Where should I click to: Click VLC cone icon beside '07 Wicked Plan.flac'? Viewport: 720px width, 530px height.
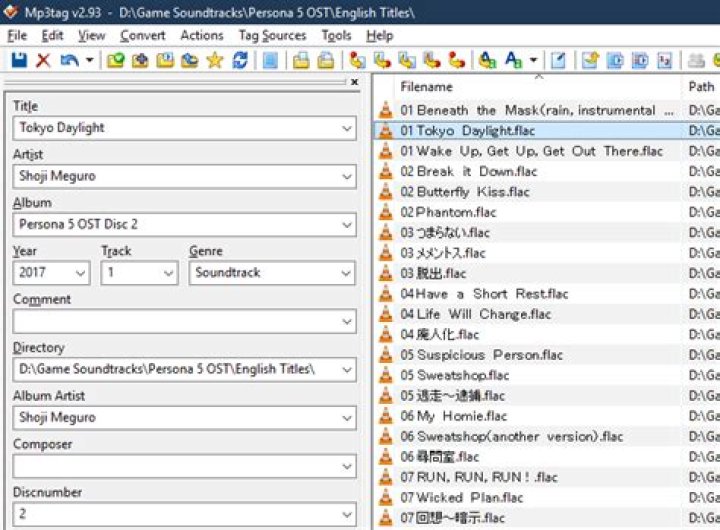point(386,497)
